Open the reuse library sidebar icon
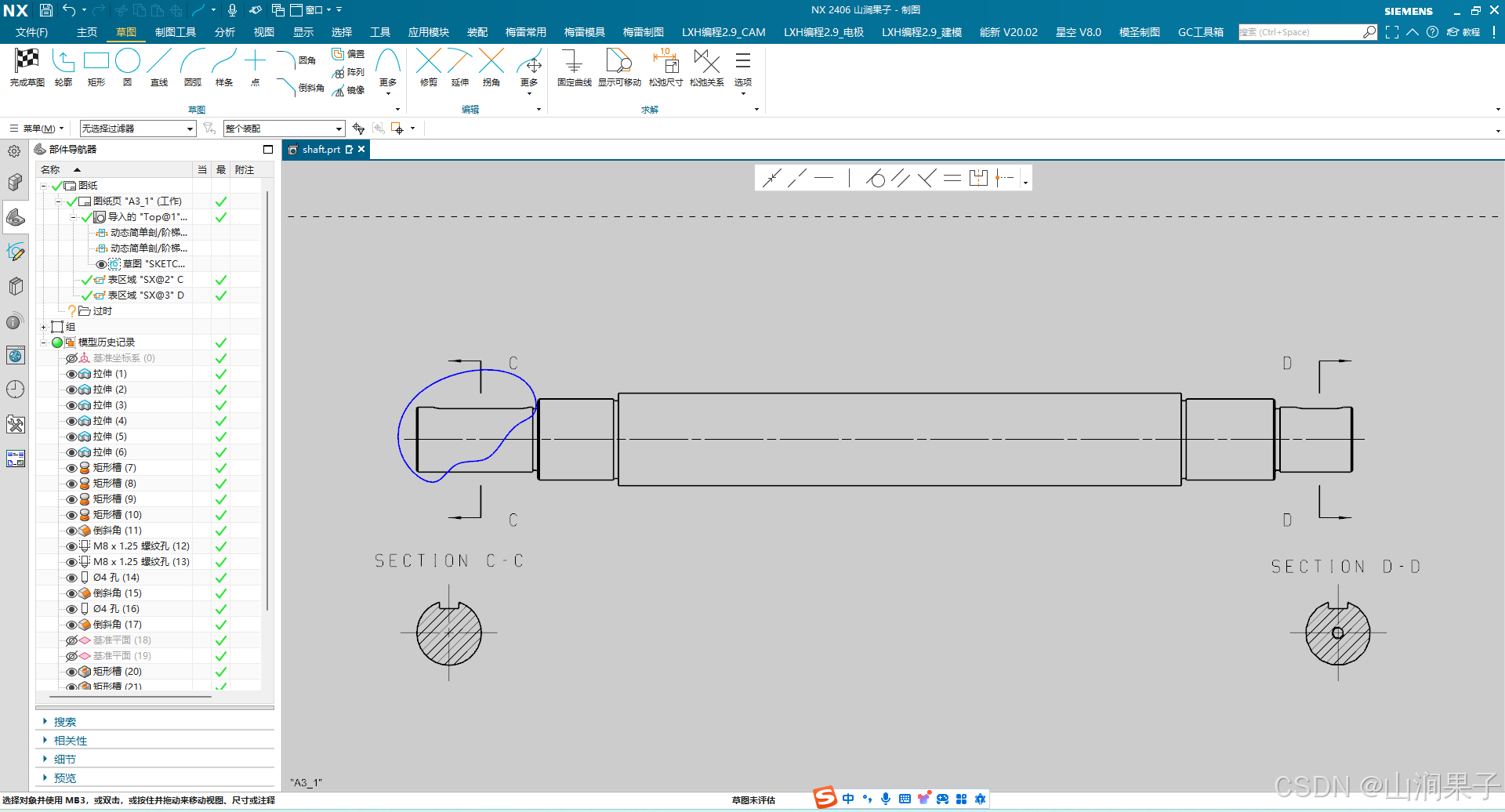1505x812 pixels. 15,286
